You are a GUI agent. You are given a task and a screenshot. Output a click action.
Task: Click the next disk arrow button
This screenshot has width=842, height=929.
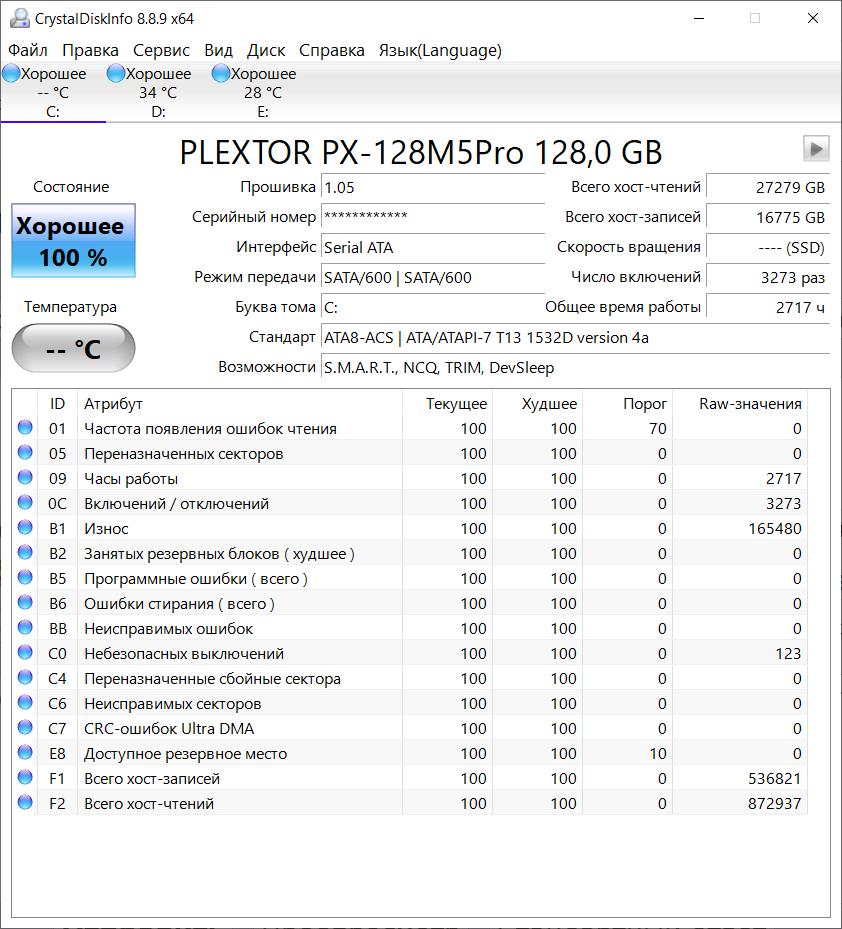[x=816, y=148]
